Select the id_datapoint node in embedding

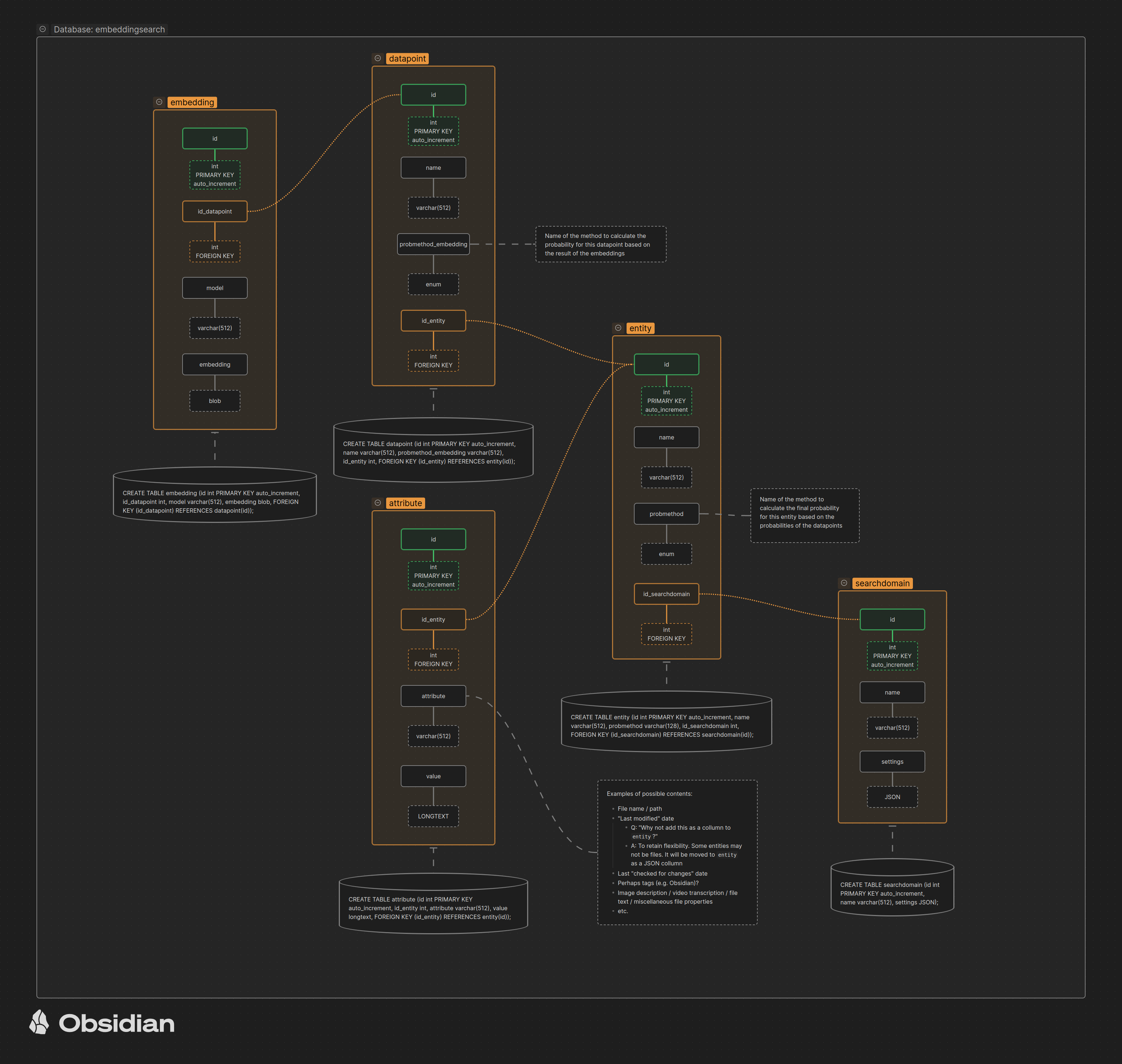(x=215, y=212)
